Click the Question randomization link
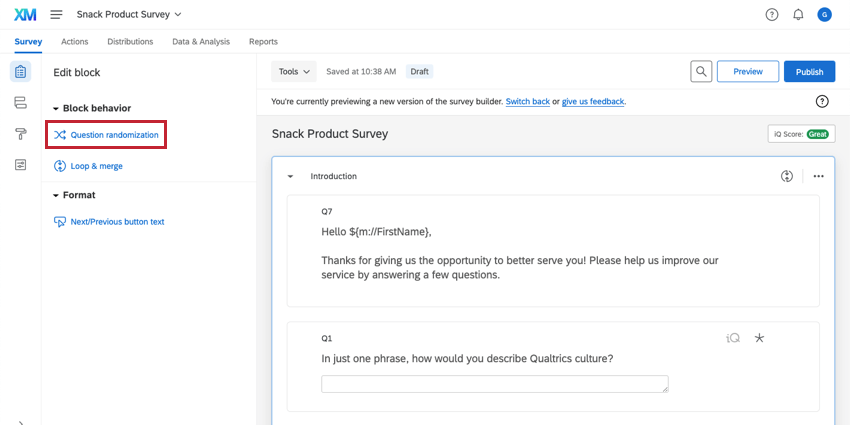The width and height of the screenshot is (850, 425). click(113, 135)
